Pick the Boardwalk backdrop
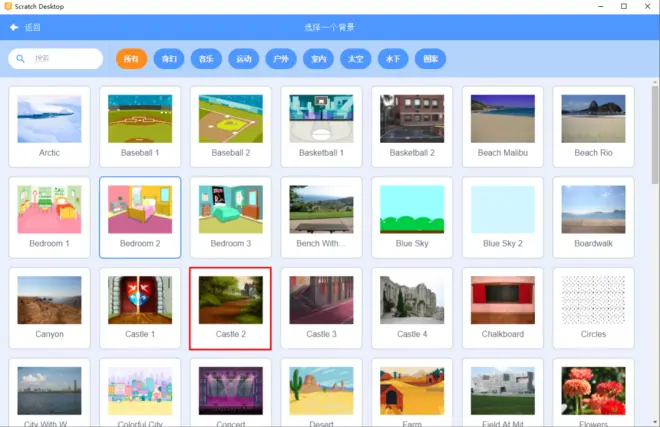The image size is (660, 427). click(593, 217)
